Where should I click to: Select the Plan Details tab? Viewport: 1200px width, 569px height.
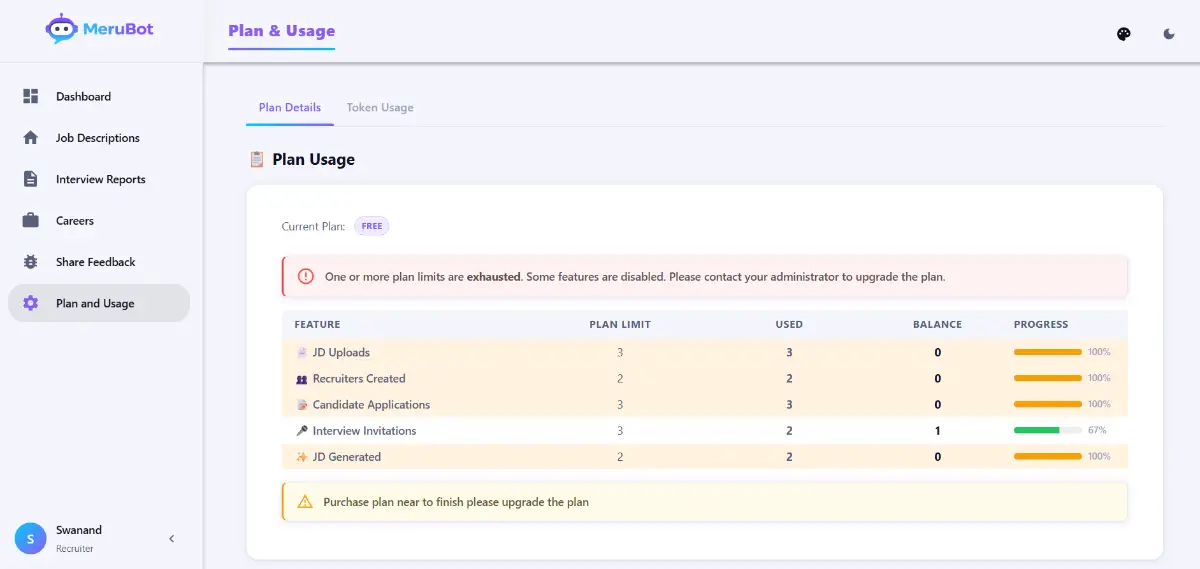pyautogui.click(x=290, y=107)
